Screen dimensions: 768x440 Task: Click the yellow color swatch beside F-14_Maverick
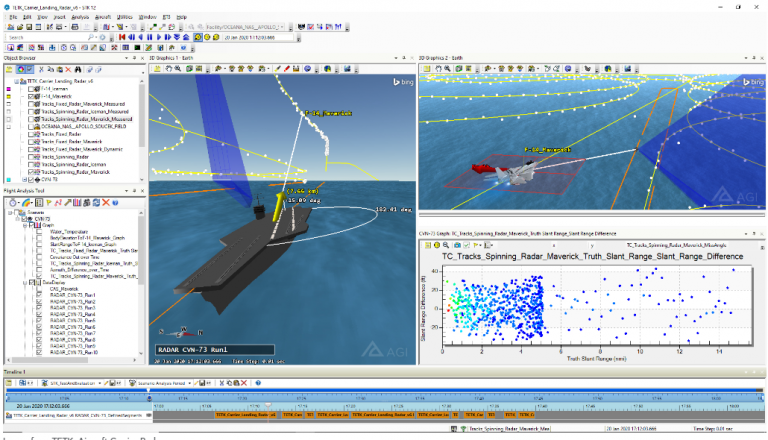pyautogui.click(x=8, y=97)
